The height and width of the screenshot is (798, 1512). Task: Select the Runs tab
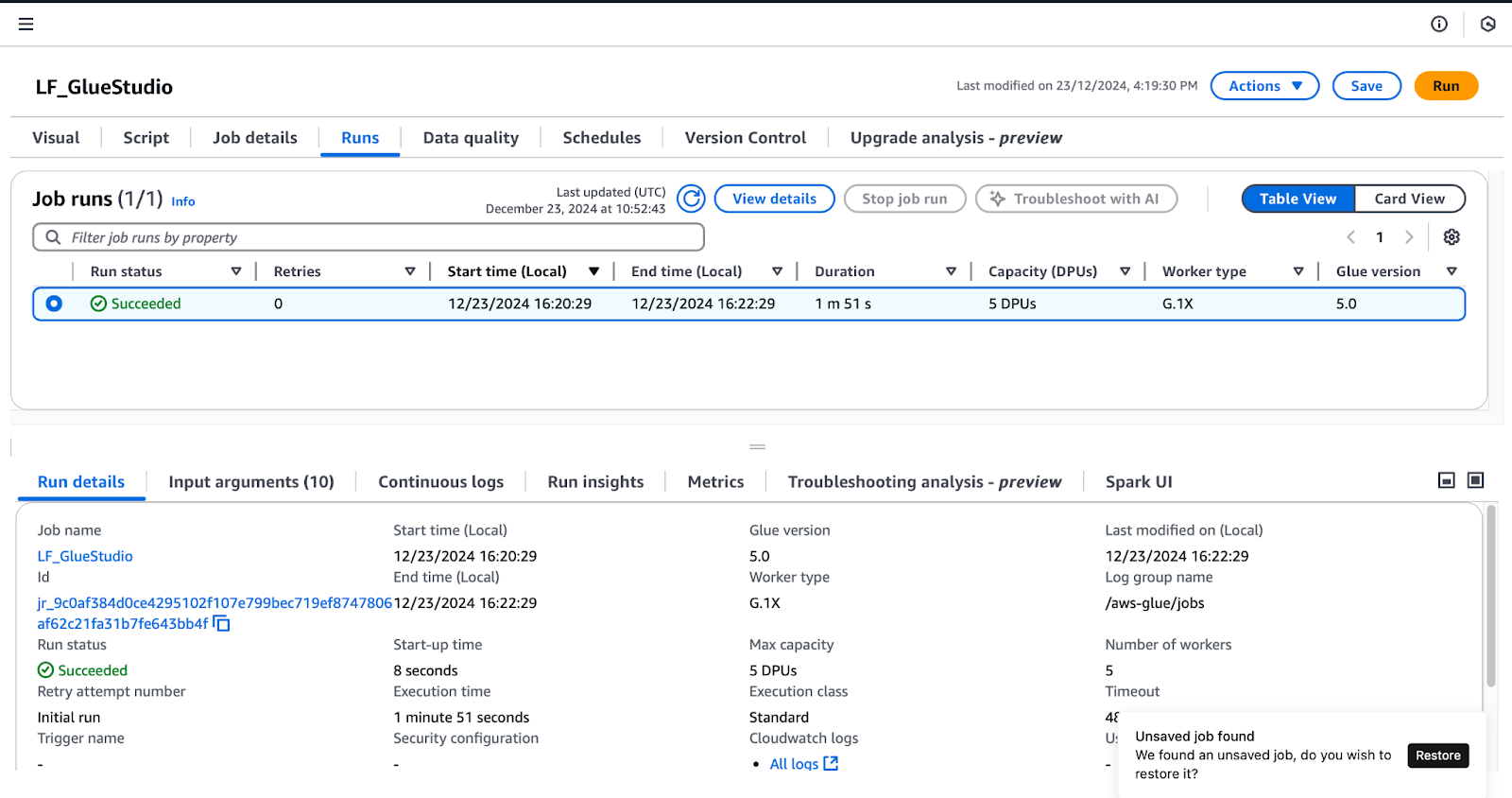point(360,138)
